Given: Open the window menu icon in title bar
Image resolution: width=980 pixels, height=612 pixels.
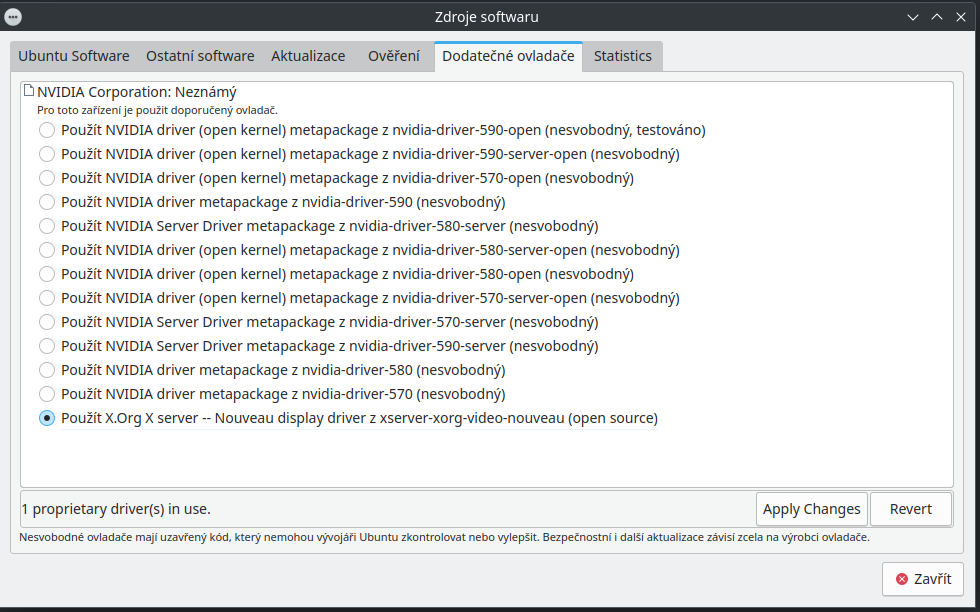Looking at the screenshot, I should (x=13, y=16).
